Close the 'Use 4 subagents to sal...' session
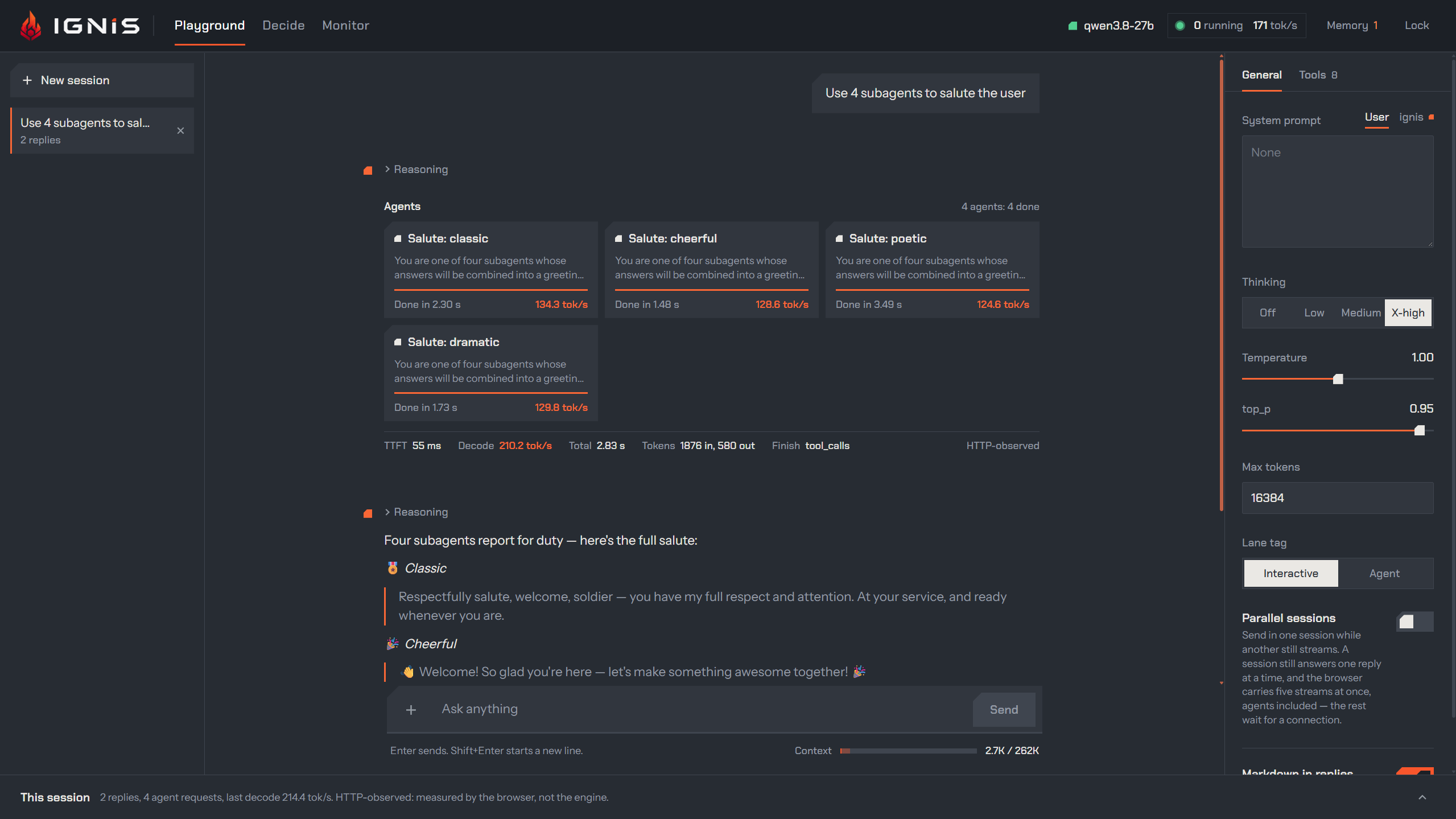This screenshot has height=819, width=1456. 180,131
